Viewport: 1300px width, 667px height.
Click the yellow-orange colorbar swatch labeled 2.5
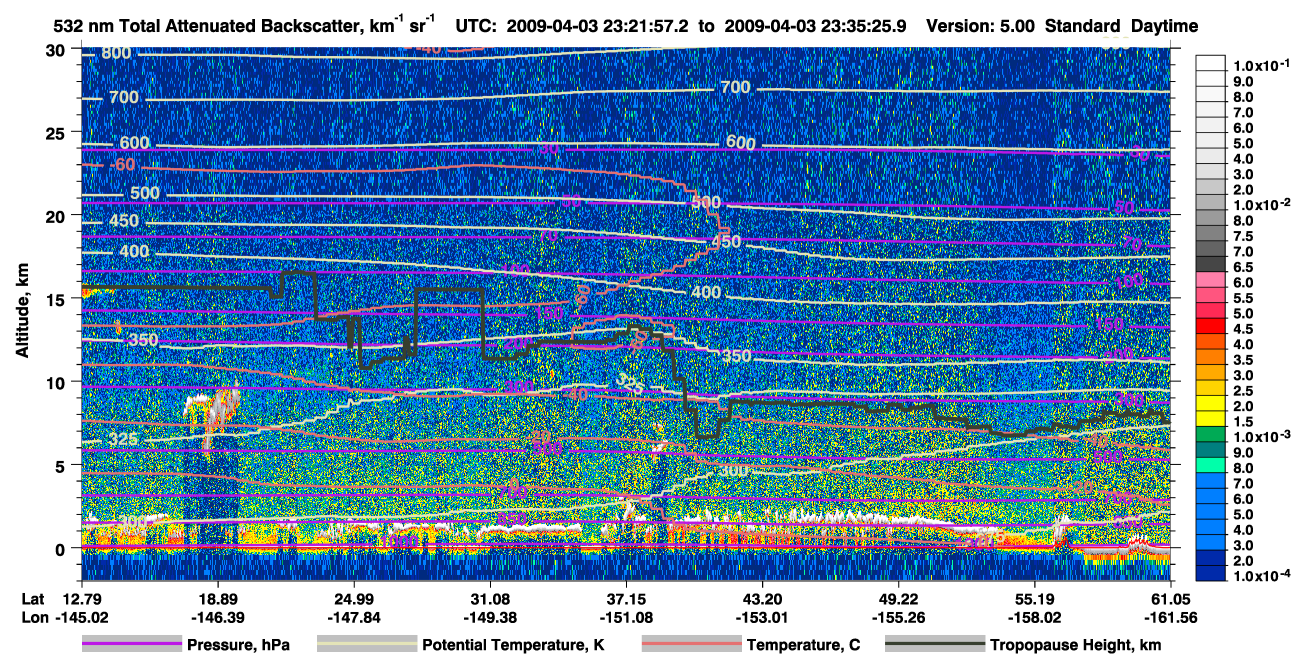pos(1211,388)
